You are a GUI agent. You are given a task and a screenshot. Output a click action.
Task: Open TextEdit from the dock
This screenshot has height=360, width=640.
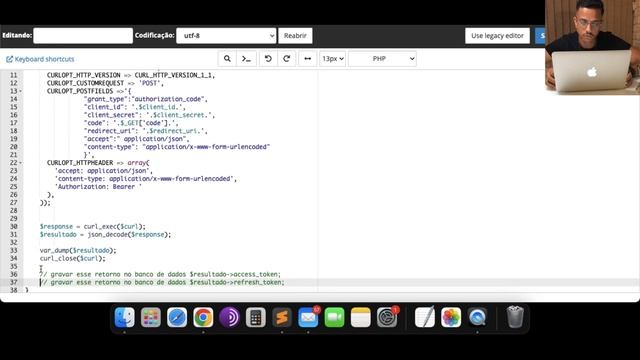[x=424, y=317]
